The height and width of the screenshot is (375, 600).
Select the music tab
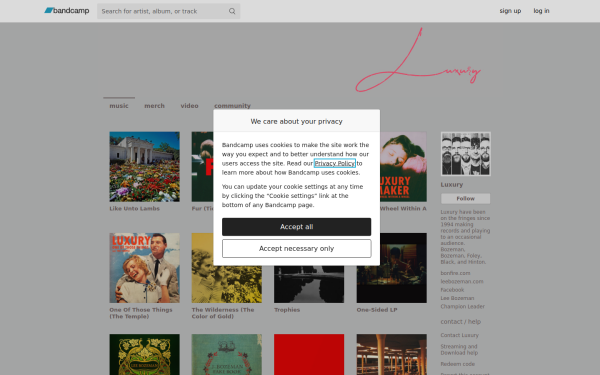click(x=119, y=106)
